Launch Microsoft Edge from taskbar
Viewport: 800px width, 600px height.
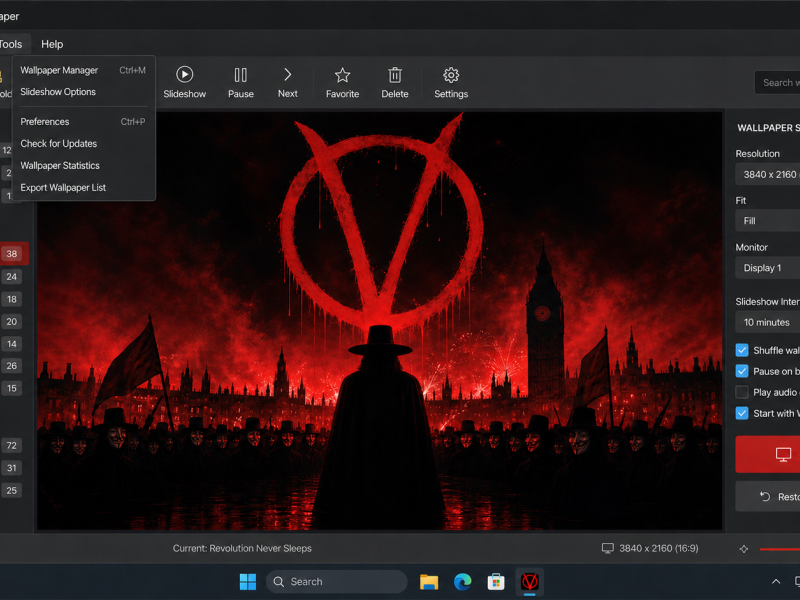[x=463, y=582]
